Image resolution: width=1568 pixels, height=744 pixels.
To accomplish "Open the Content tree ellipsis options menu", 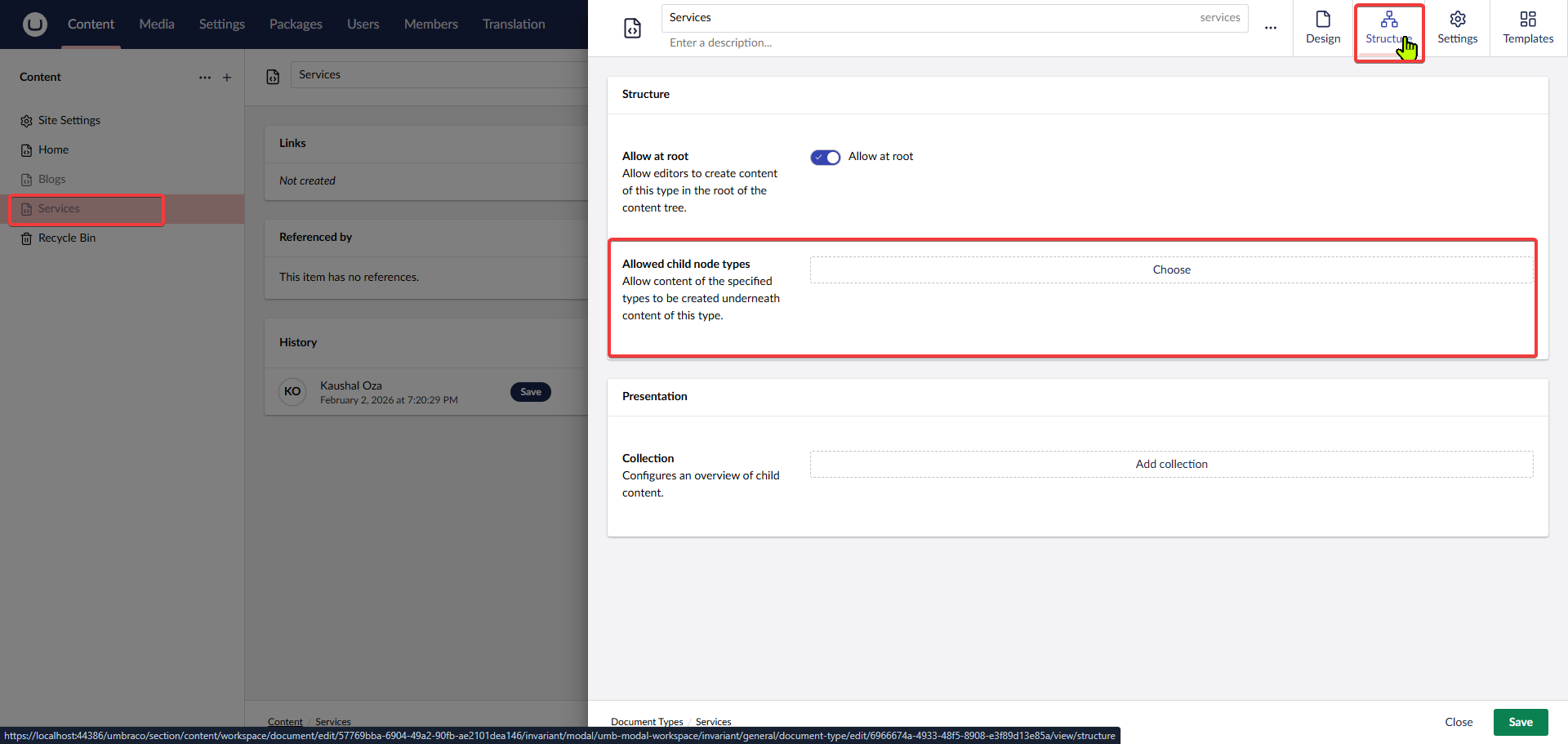I will click(204, 78).
